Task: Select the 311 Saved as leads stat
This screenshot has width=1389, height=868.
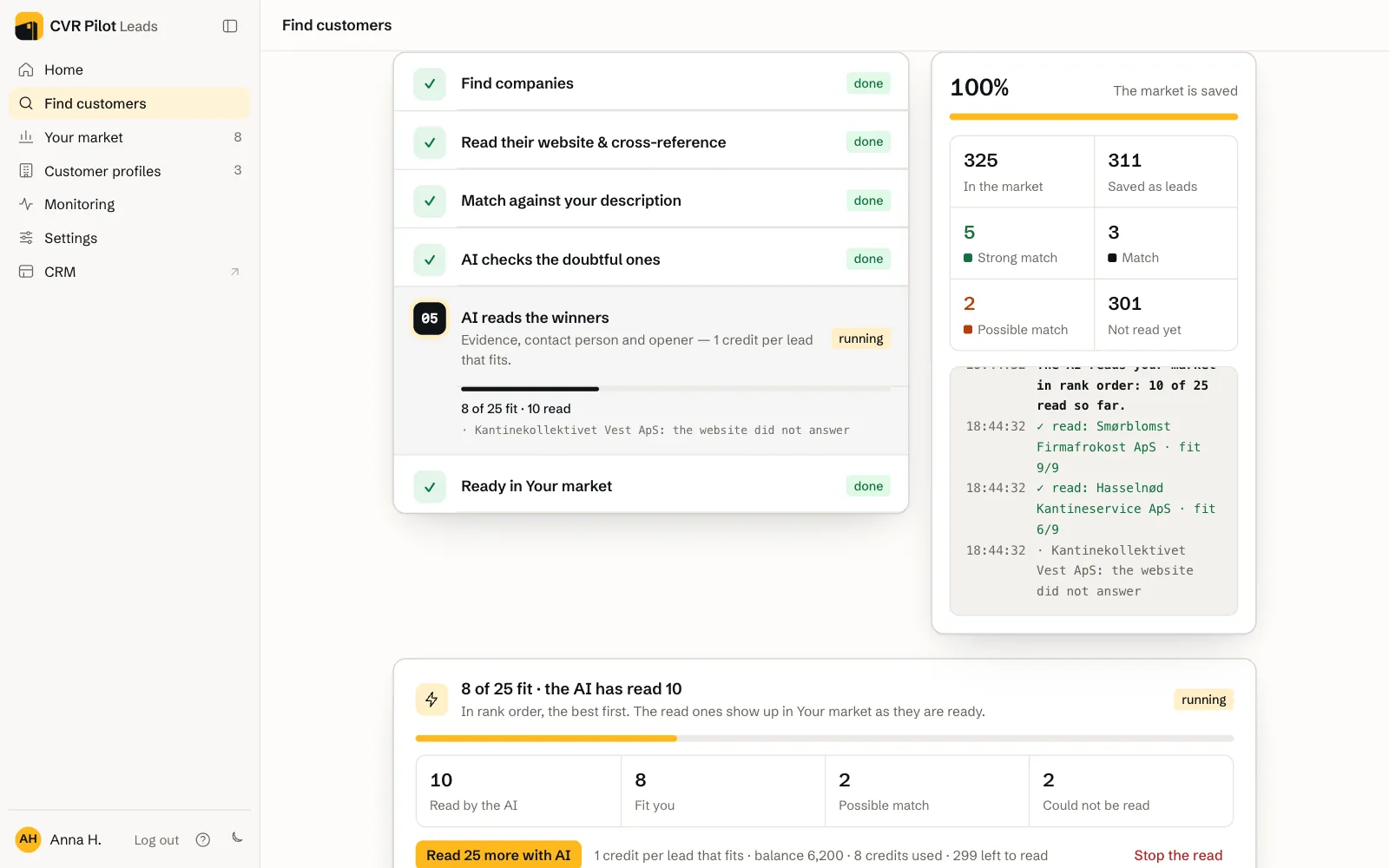Action: coord(1166,172)
